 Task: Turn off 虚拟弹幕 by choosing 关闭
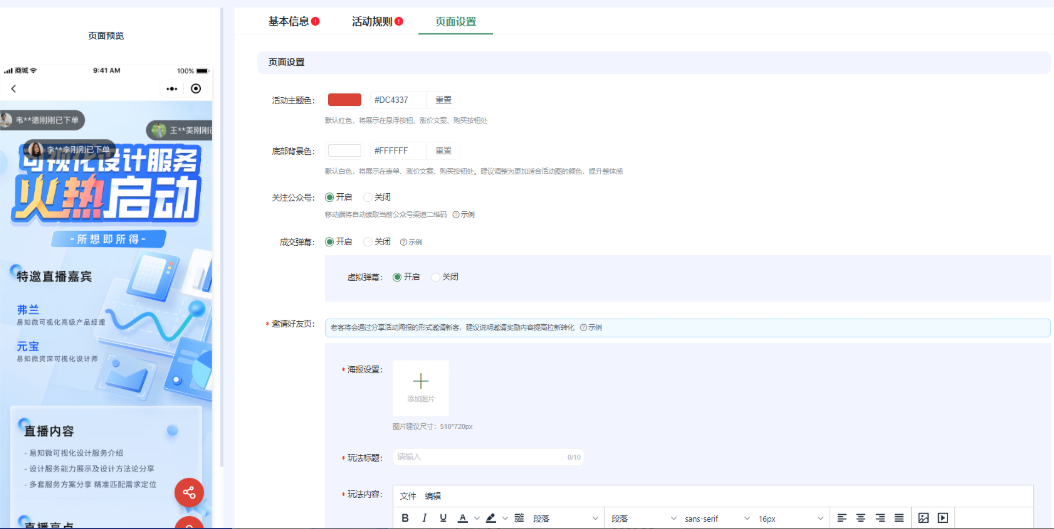coord(444,277)
